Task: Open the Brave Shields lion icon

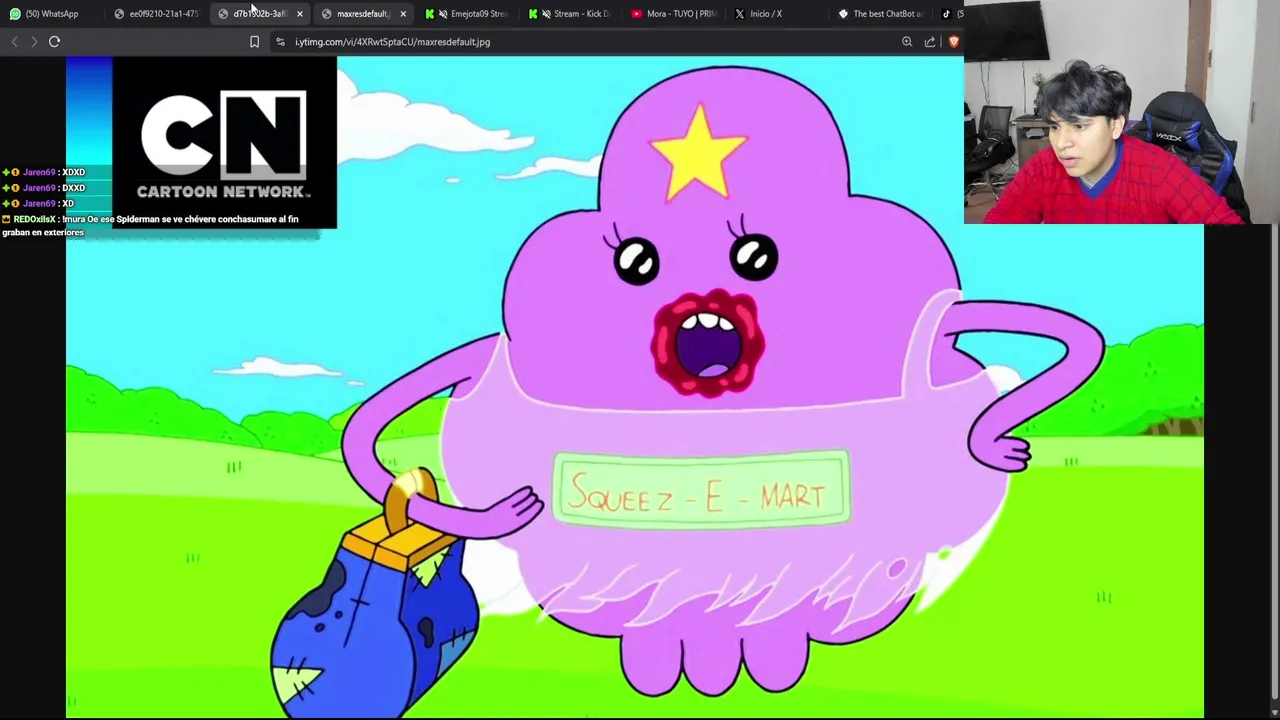Action: tap(954, 42)
